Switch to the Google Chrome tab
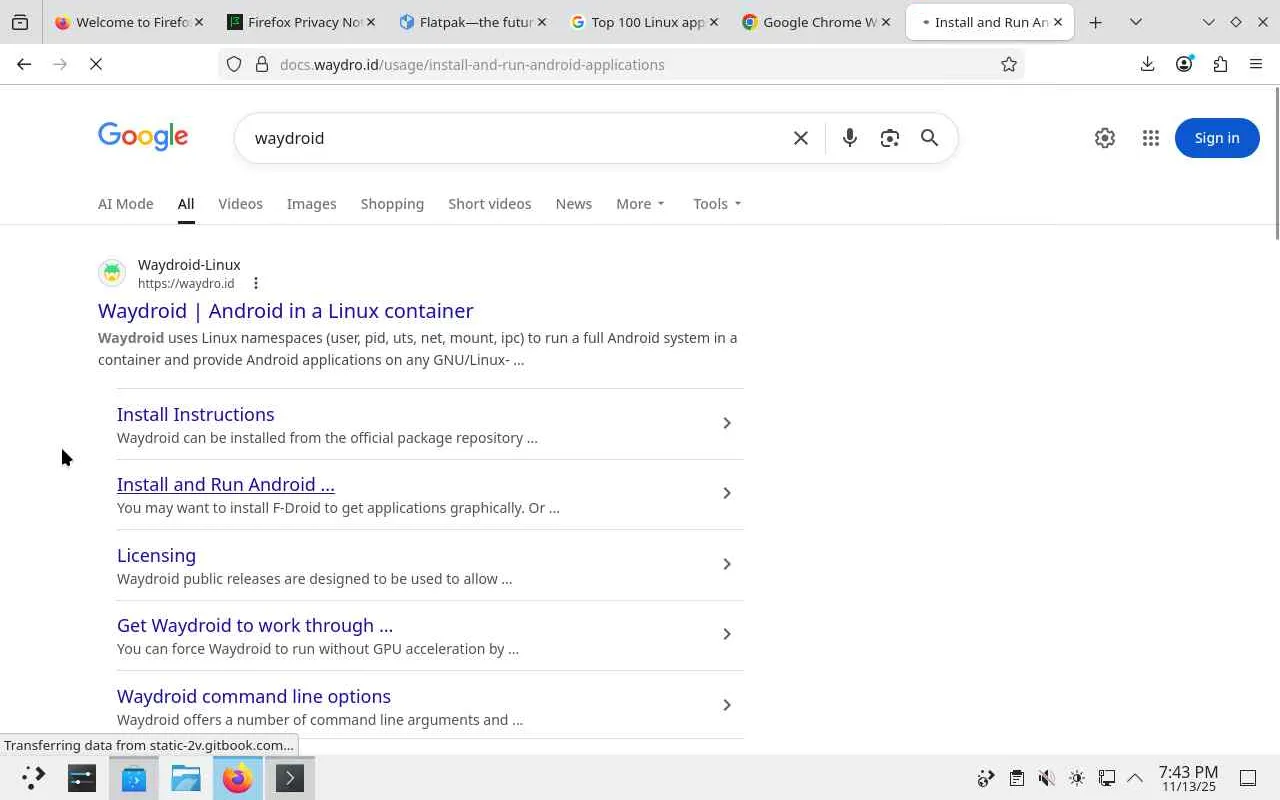 coord(818,22)
